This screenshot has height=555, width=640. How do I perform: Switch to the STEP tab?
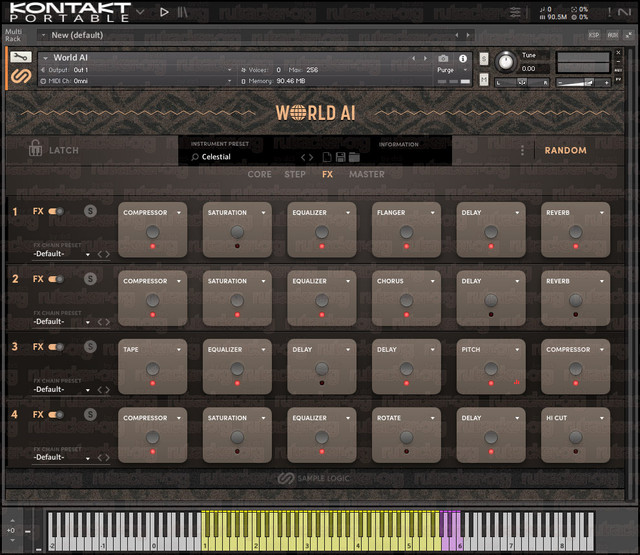[x=295, y=174]
